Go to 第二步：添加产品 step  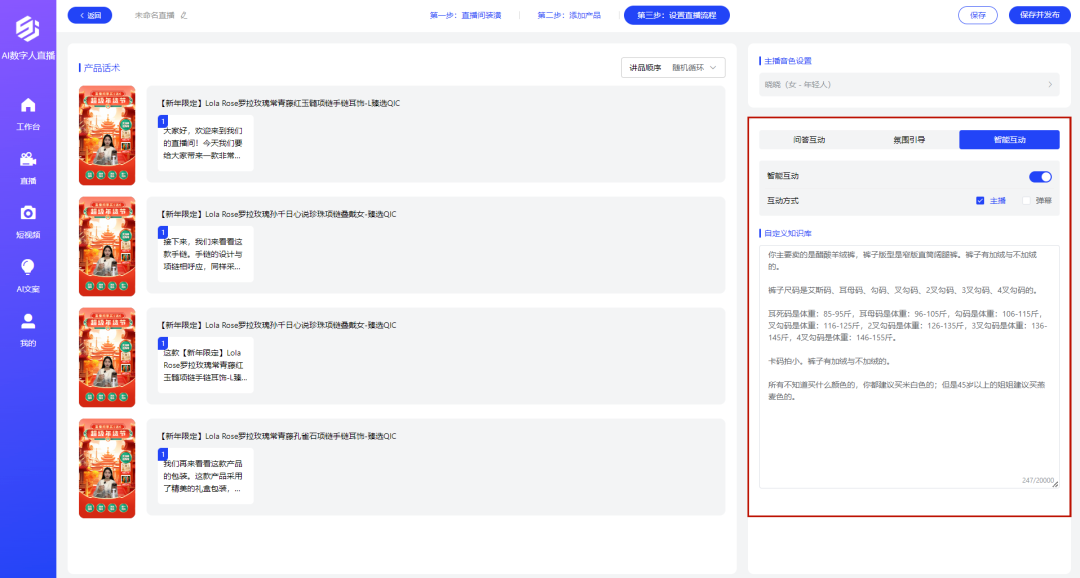pyautogui.click(x=569, y=15)
